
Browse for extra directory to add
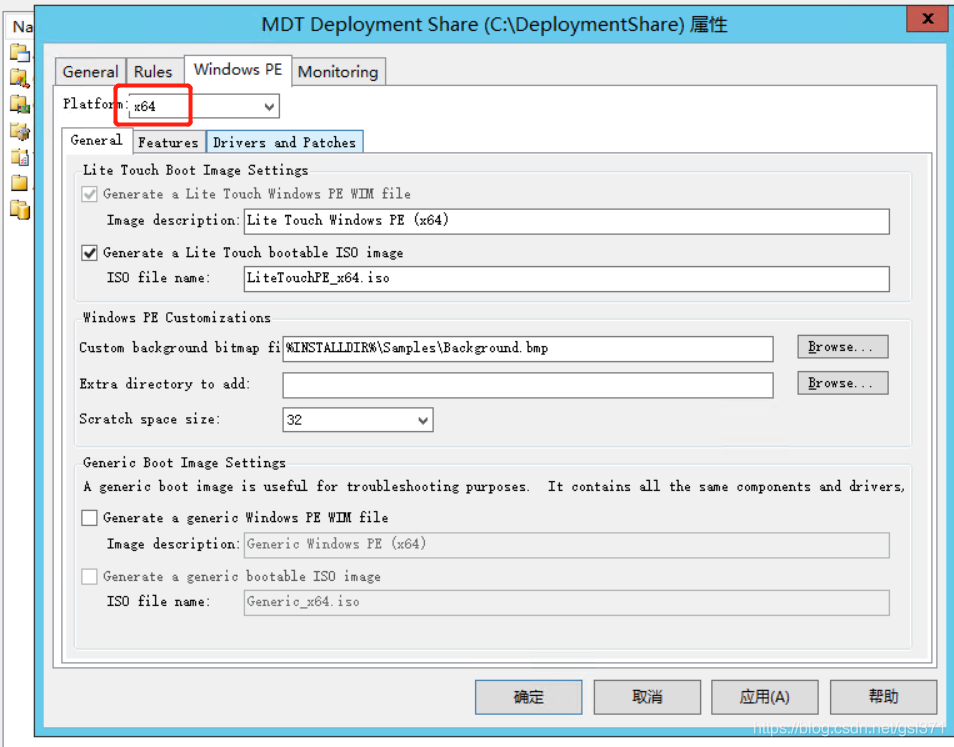pyautogui.click(x=843, y=383)
